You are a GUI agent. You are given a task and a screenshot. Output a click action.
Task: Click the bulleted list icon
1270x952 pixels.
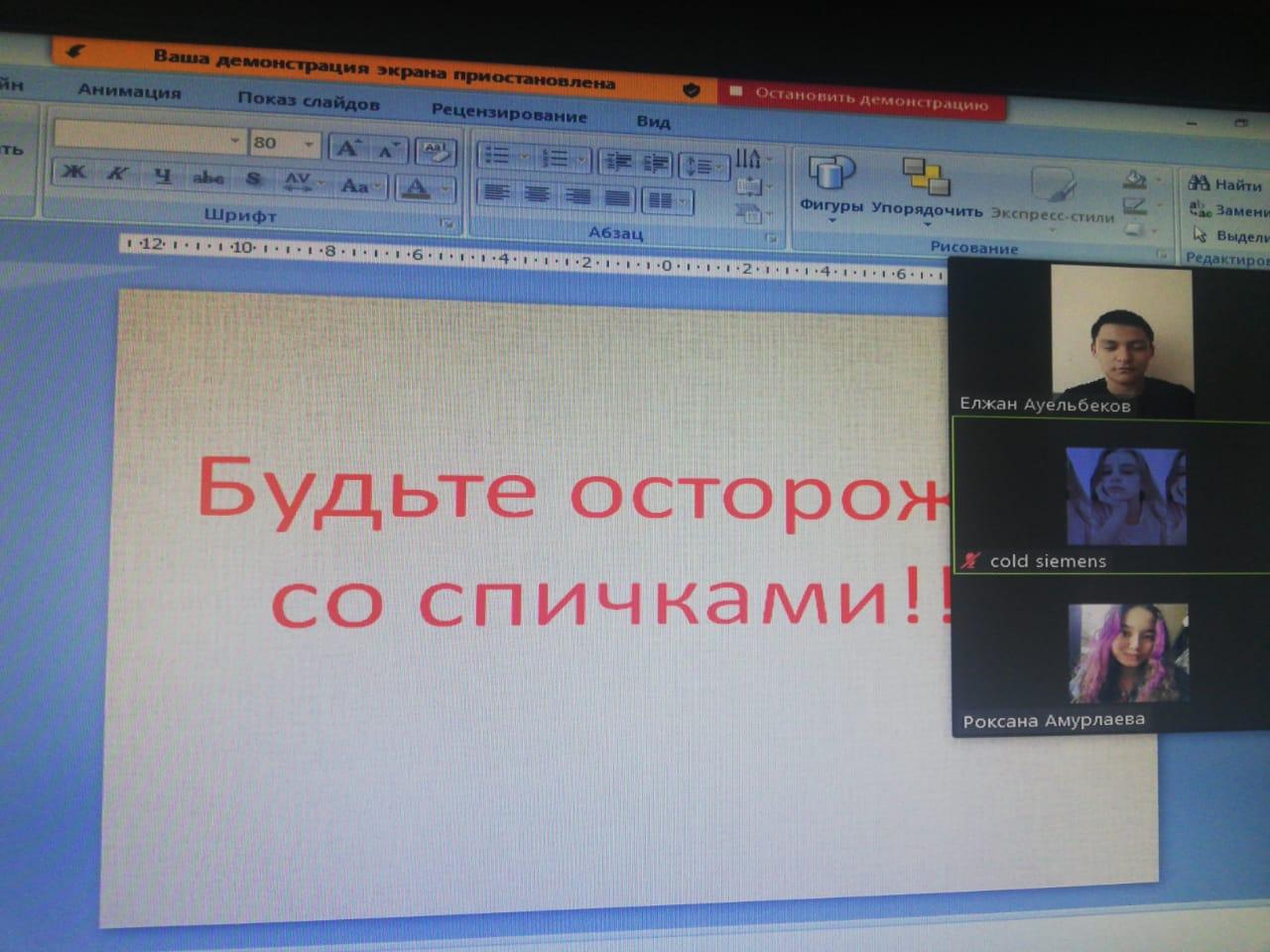(498, 156)
